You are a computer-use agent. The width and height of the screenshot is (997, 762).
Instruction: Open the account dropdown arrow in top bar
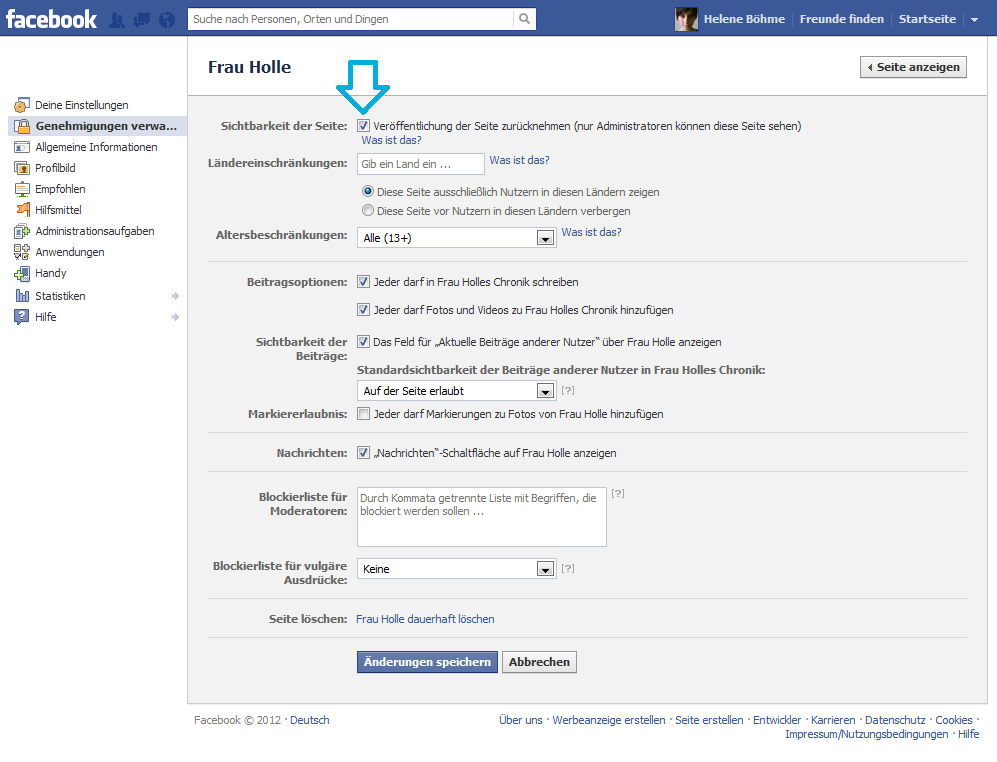click(x=974, y=20)
